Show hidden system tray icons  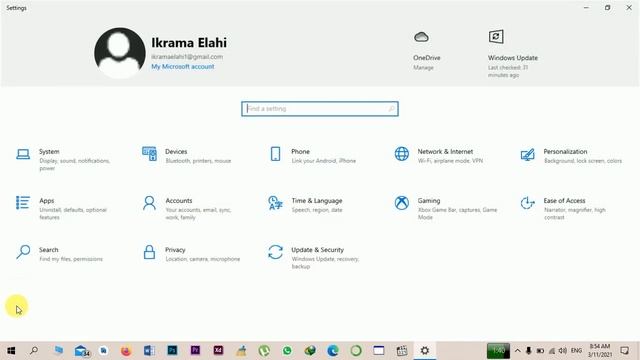pyautogui.click(x=518, y=351)
